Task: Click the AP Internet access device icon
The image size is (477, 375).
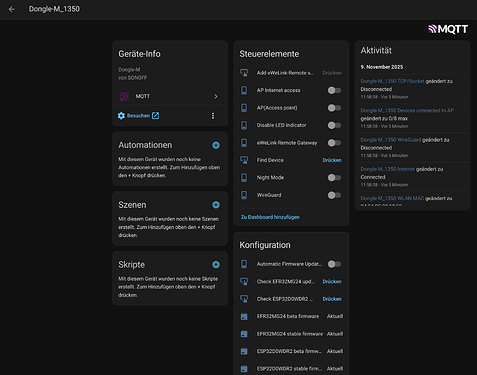Action: pos(244,90)
